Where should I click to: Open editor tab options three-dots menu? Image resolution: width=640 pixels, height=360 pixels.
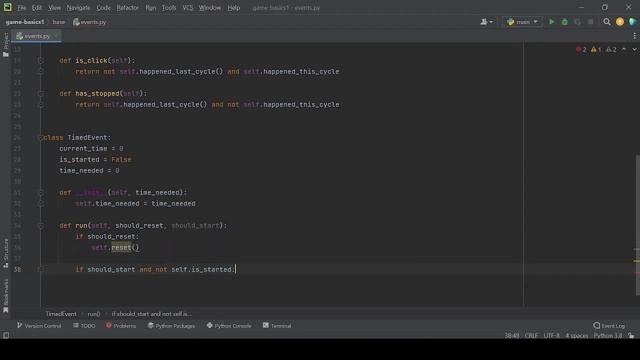click(x=634, y=36)
